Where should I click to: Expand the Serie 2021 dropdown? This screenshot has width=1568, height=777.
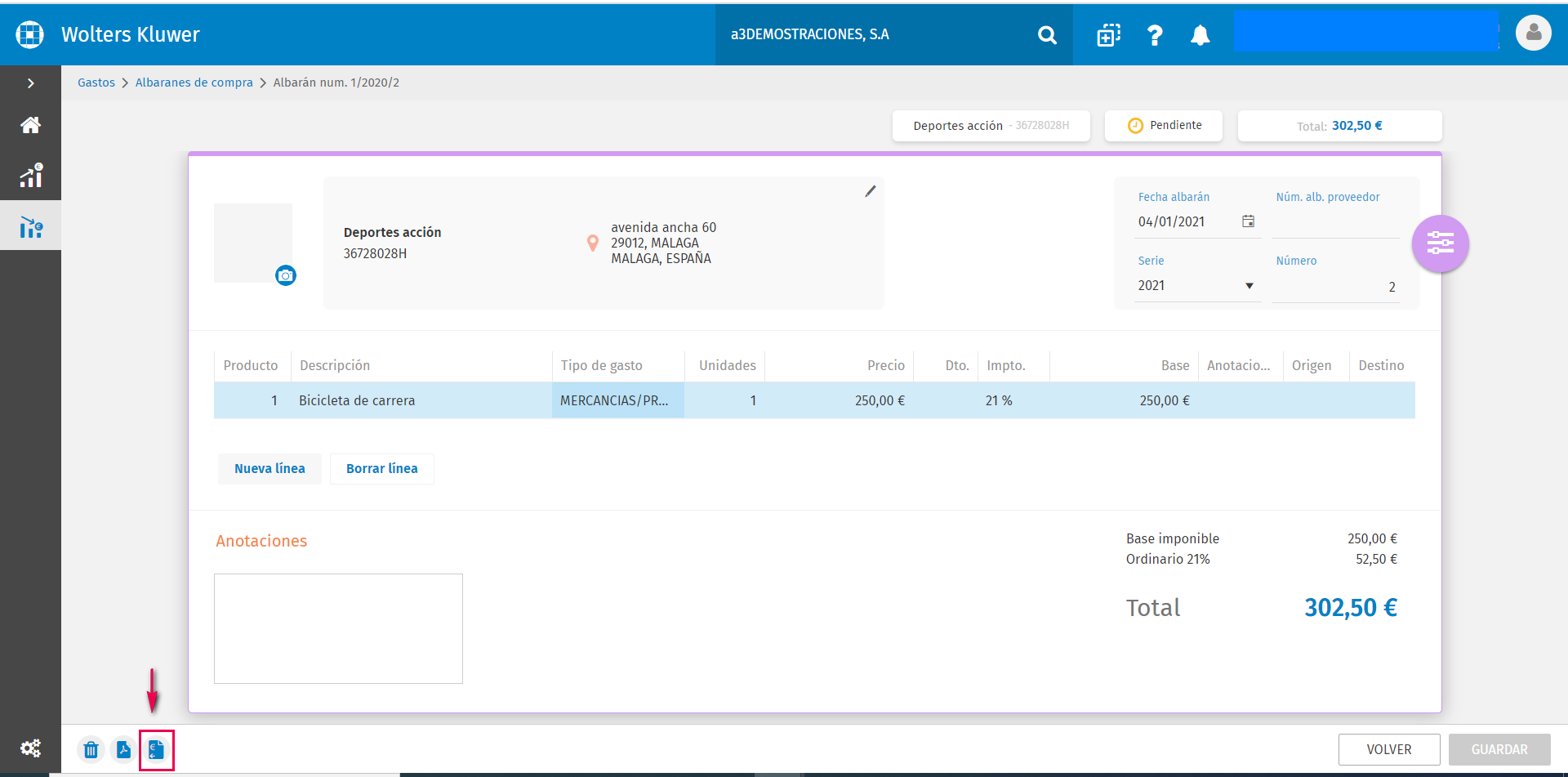(x=1196, y=286)
